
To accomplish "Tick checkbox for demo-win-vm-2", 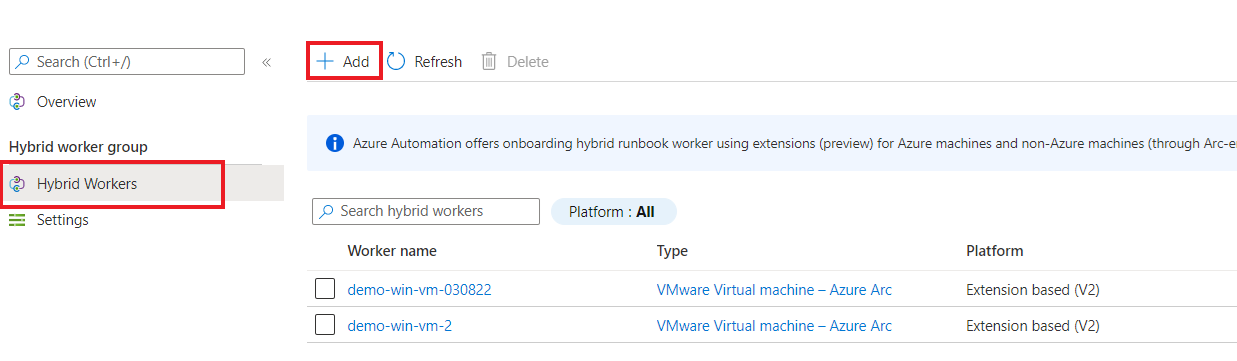I will (x=325, y=325).
